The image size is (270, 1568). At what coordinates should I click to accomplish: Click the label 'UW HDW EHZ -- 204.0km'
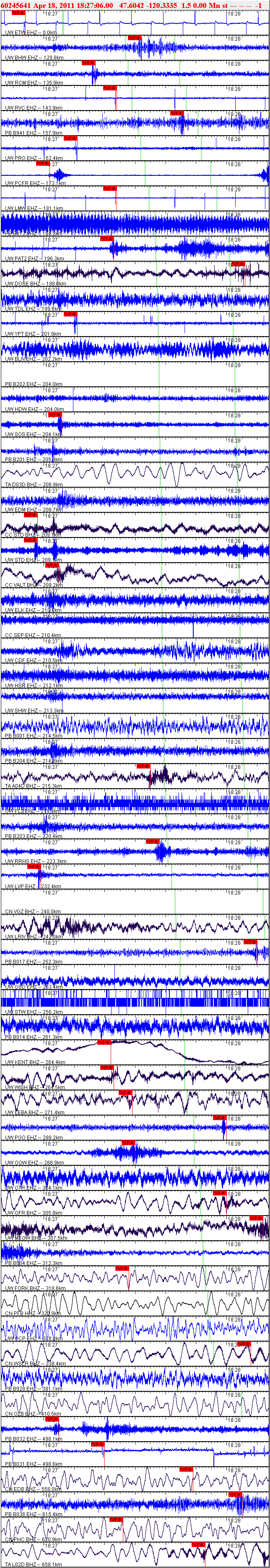click(35, 409)
